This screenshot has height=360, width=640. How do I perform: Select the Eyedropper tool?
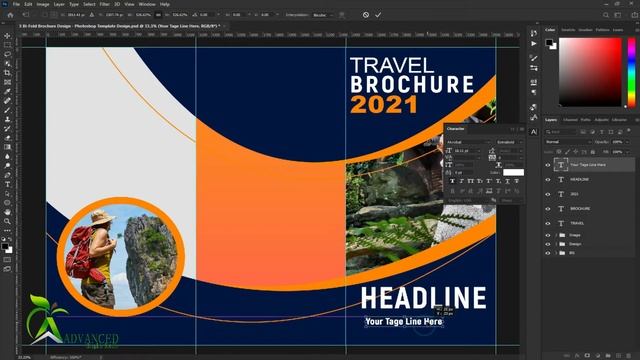(7, 91)
